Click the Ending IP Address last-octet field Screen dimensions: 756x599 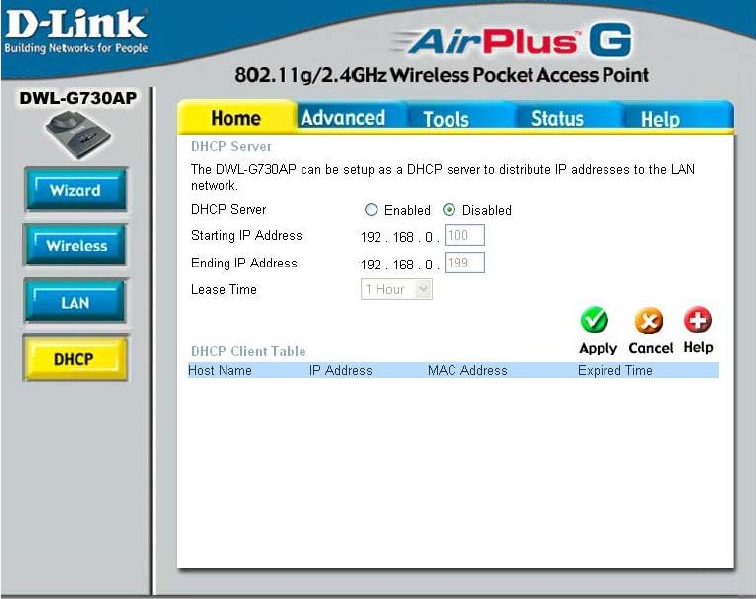(x=464, y=262)
